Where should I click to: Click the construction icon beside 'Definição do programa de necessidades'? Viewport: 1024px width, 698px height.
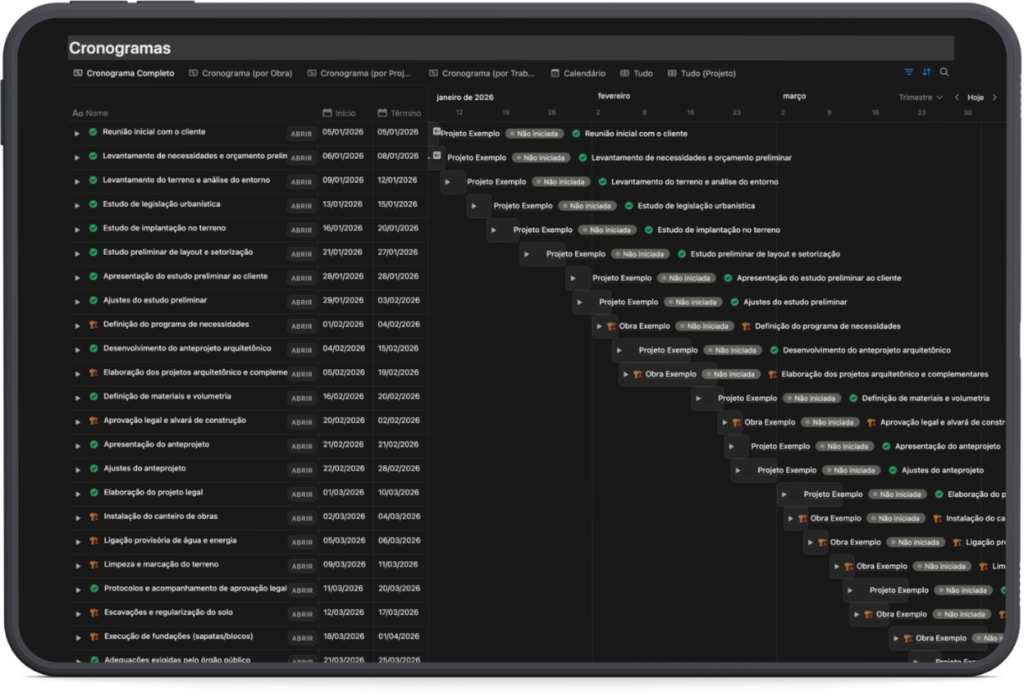(x=93, y=325)
